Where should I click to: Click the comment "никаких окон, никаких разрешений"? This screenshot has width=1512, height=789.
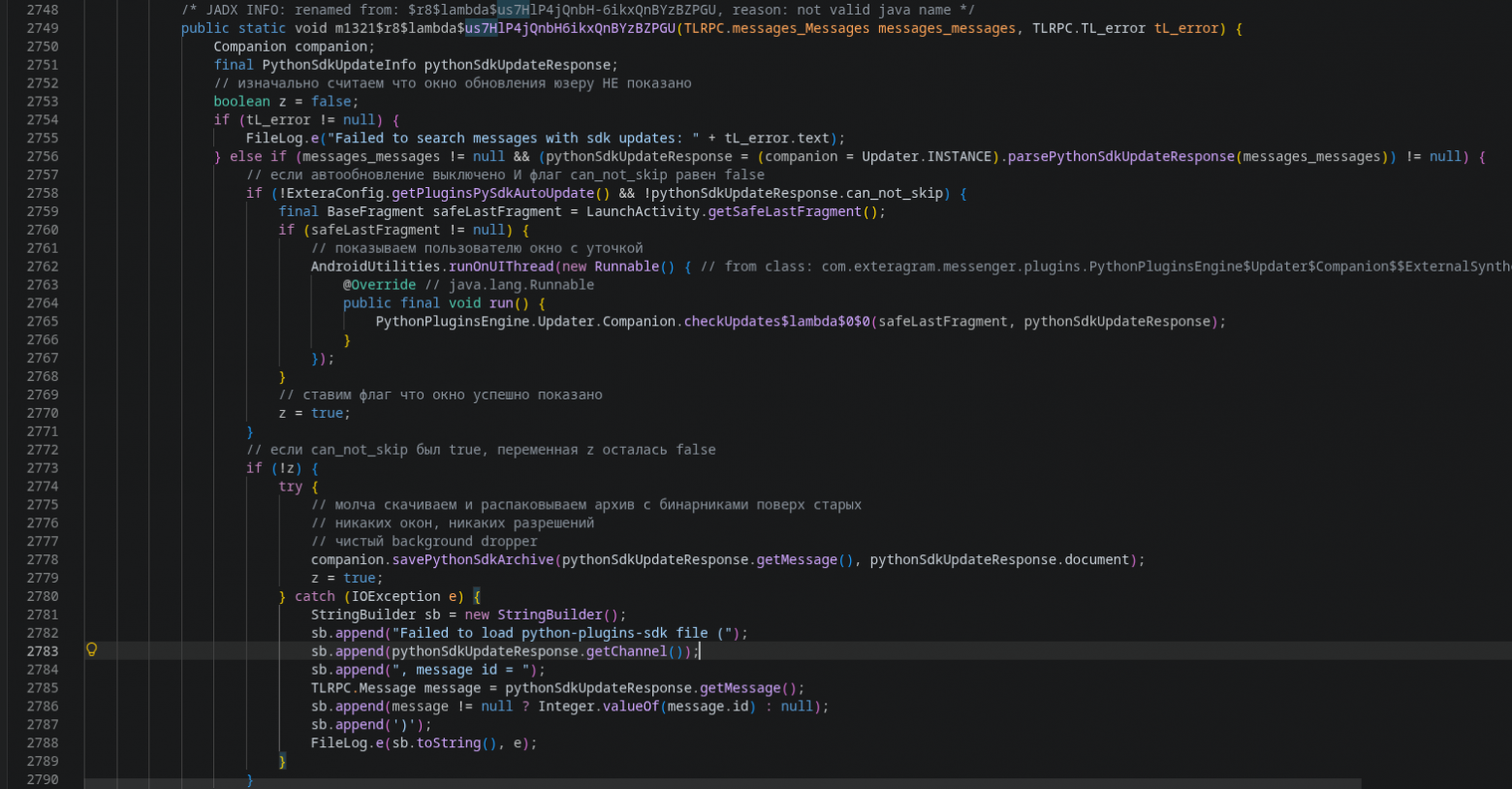tap(453, 523)
